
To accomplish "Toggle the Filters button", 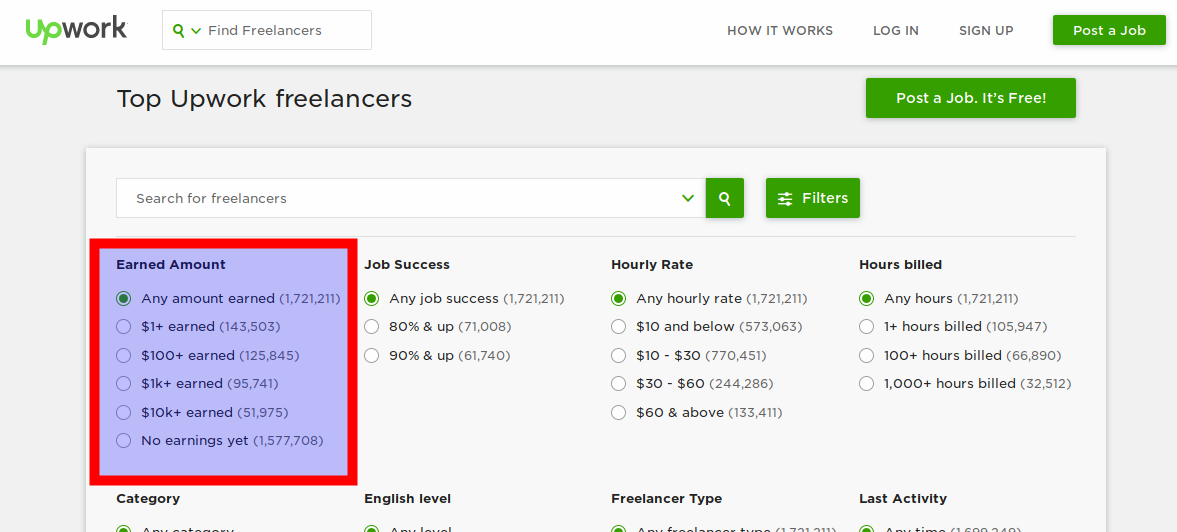I will pos(813,198).
